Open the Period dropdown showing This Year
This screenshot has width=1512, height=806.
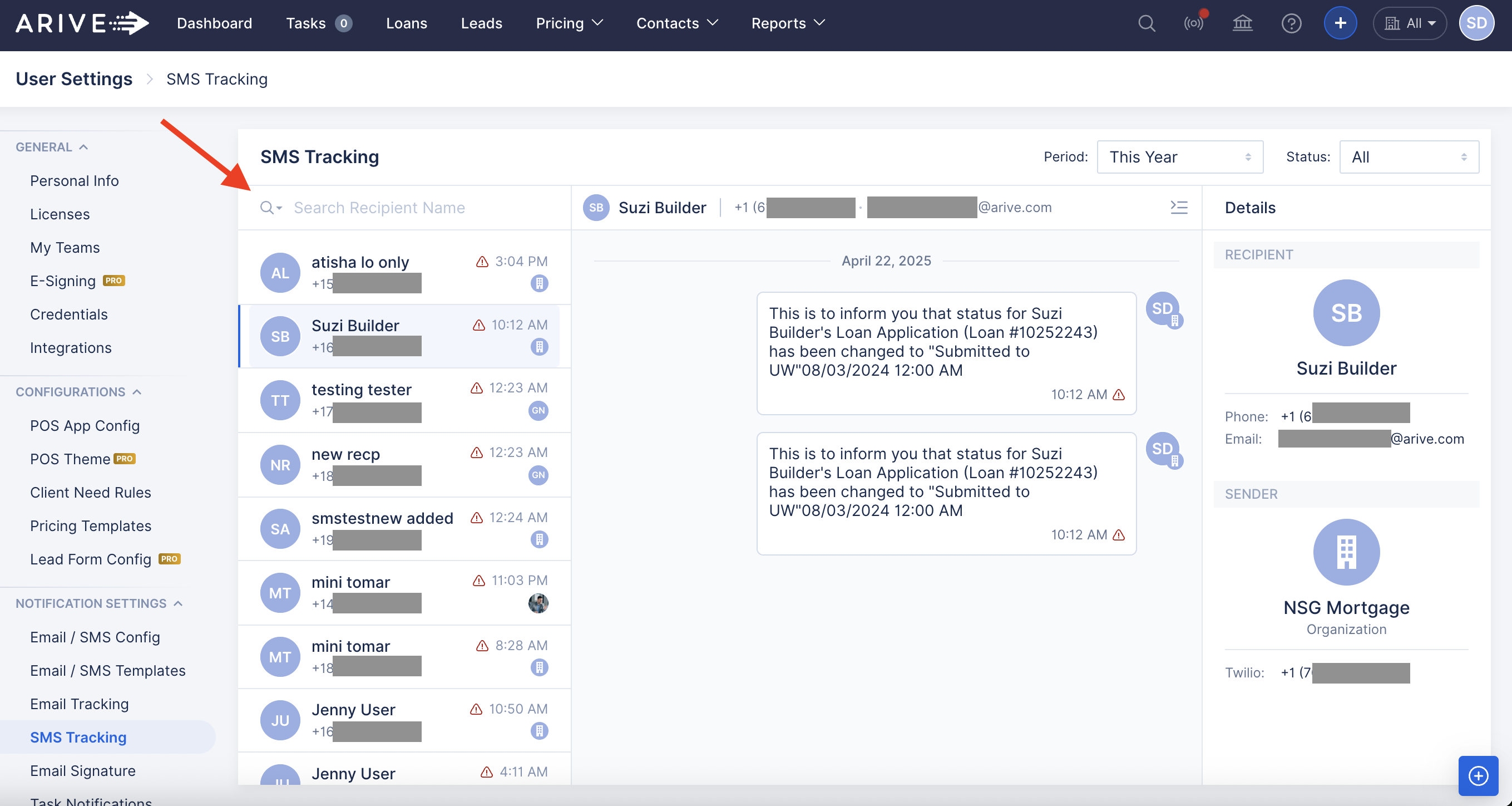click(x=1180, y=157)
